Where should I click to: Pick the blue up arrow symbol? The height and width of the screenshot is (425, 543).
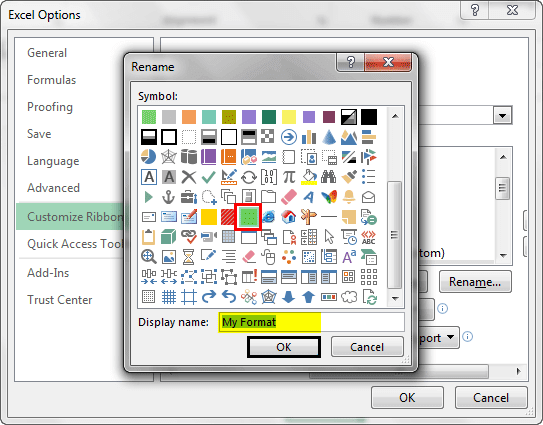tap(309, 297)
